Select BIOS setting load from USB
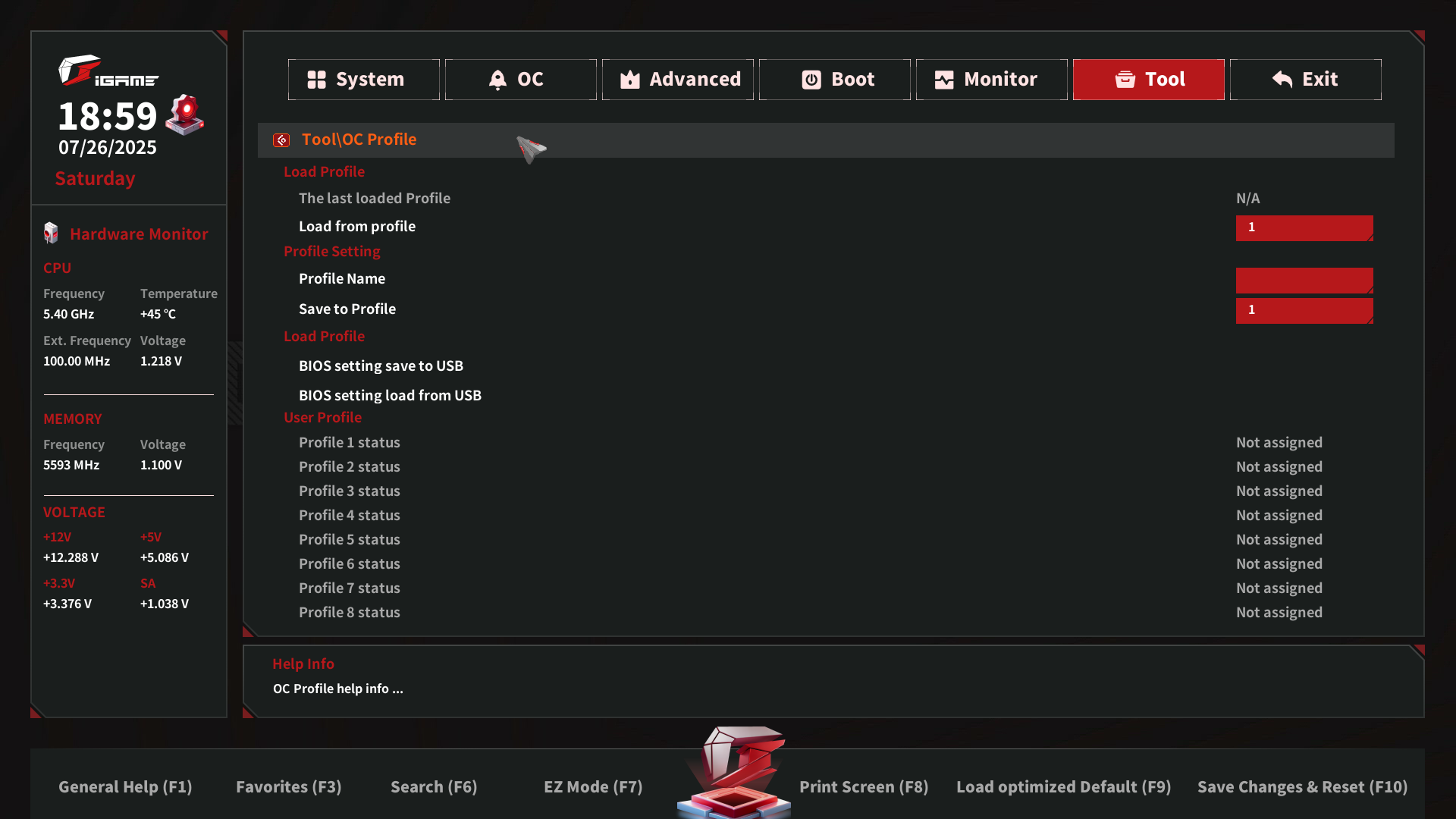The image size is (1456, 819). pos(390,395)
